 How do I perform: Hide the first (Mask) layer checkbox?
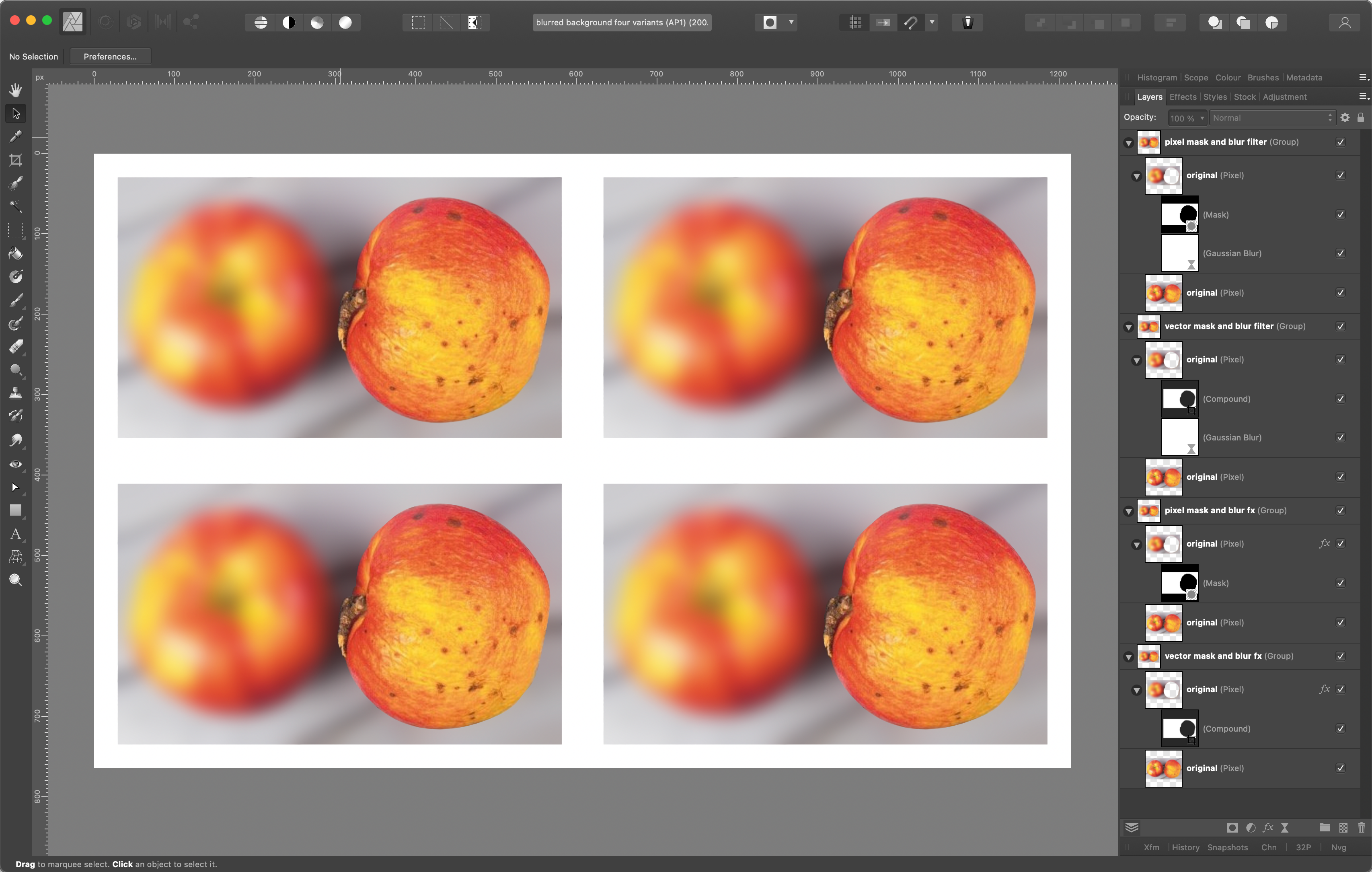(1341, 214)
